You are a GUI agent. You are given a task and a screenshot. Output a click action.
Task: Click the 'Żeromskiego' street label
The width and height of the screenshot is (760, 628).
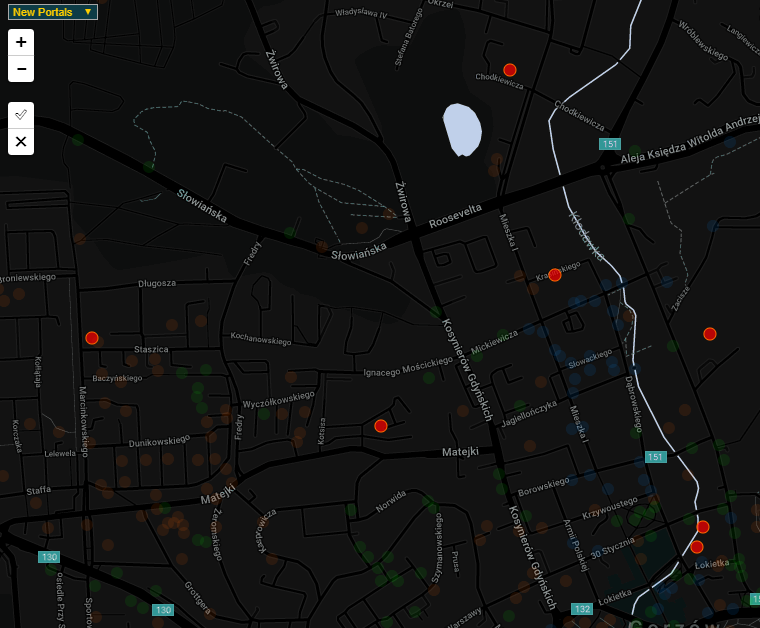[217, 534]
